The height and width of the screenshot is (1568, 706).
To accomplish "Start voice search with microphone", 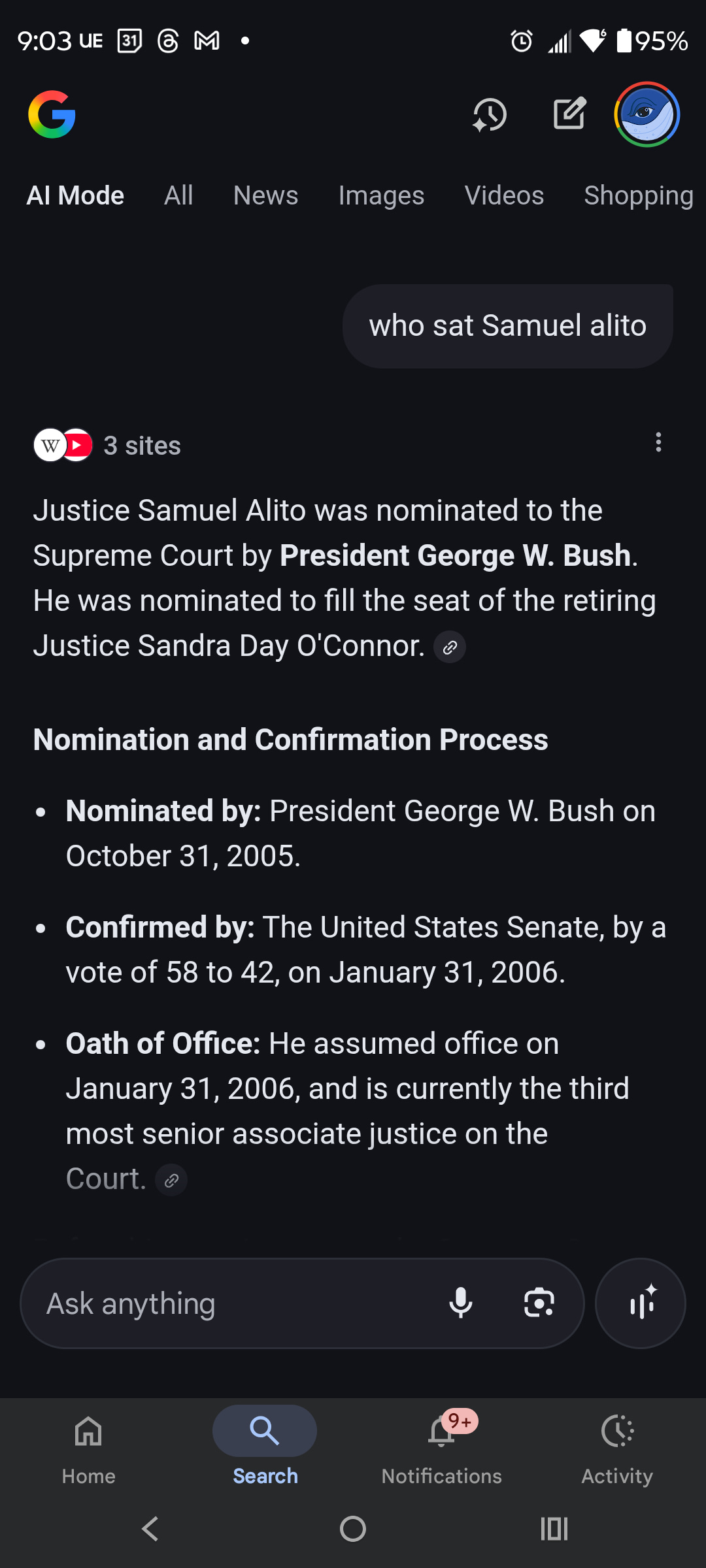I will pos(461,1303).
